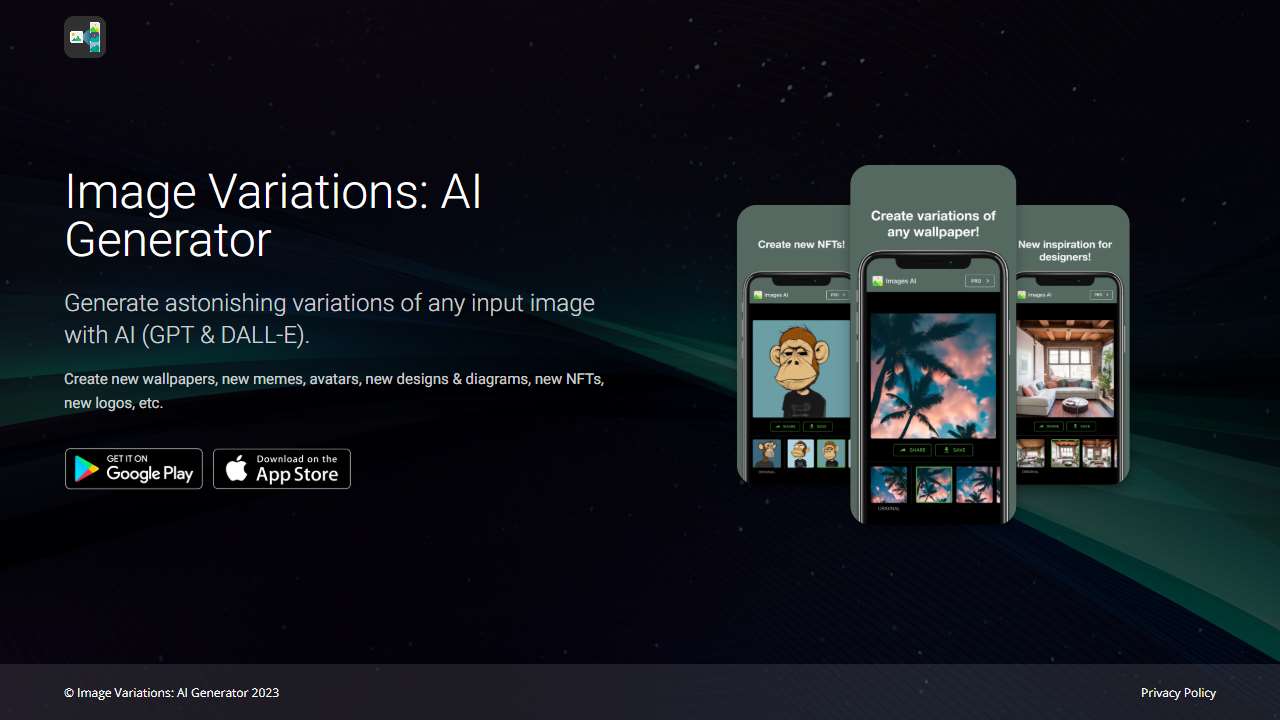This screenshot has width=1280, height=720.
Task: Select the first ape avatar thumbnail
Action: 766,454
